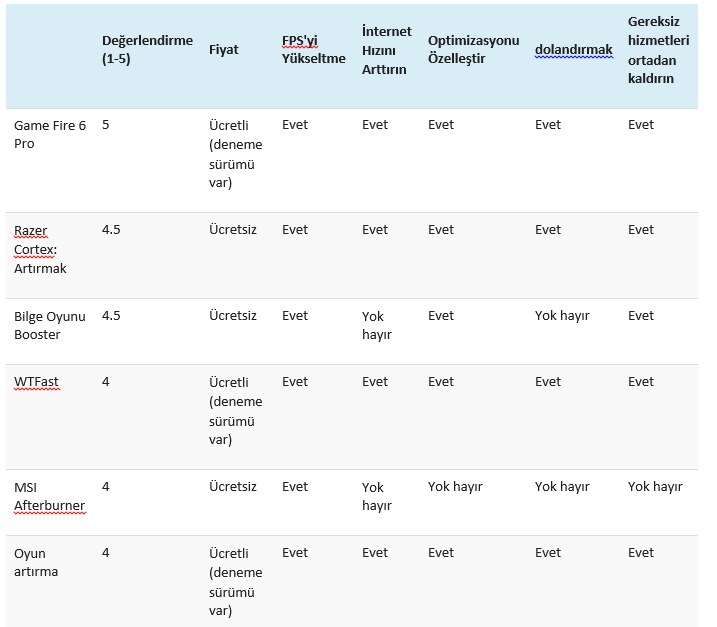717x627 pixels.
Task: Click the "Razer Cortex: Artırmak" row name
Action: [40, 249]
